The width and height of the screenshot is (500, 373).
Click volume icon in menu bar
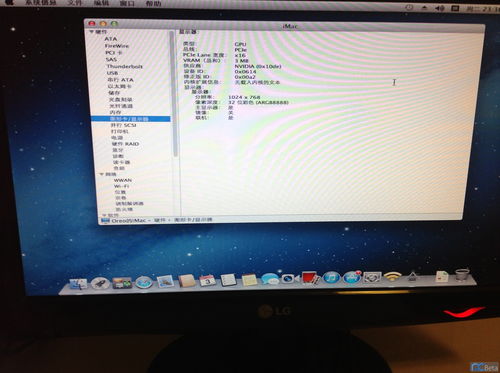[x=440, y=8]
